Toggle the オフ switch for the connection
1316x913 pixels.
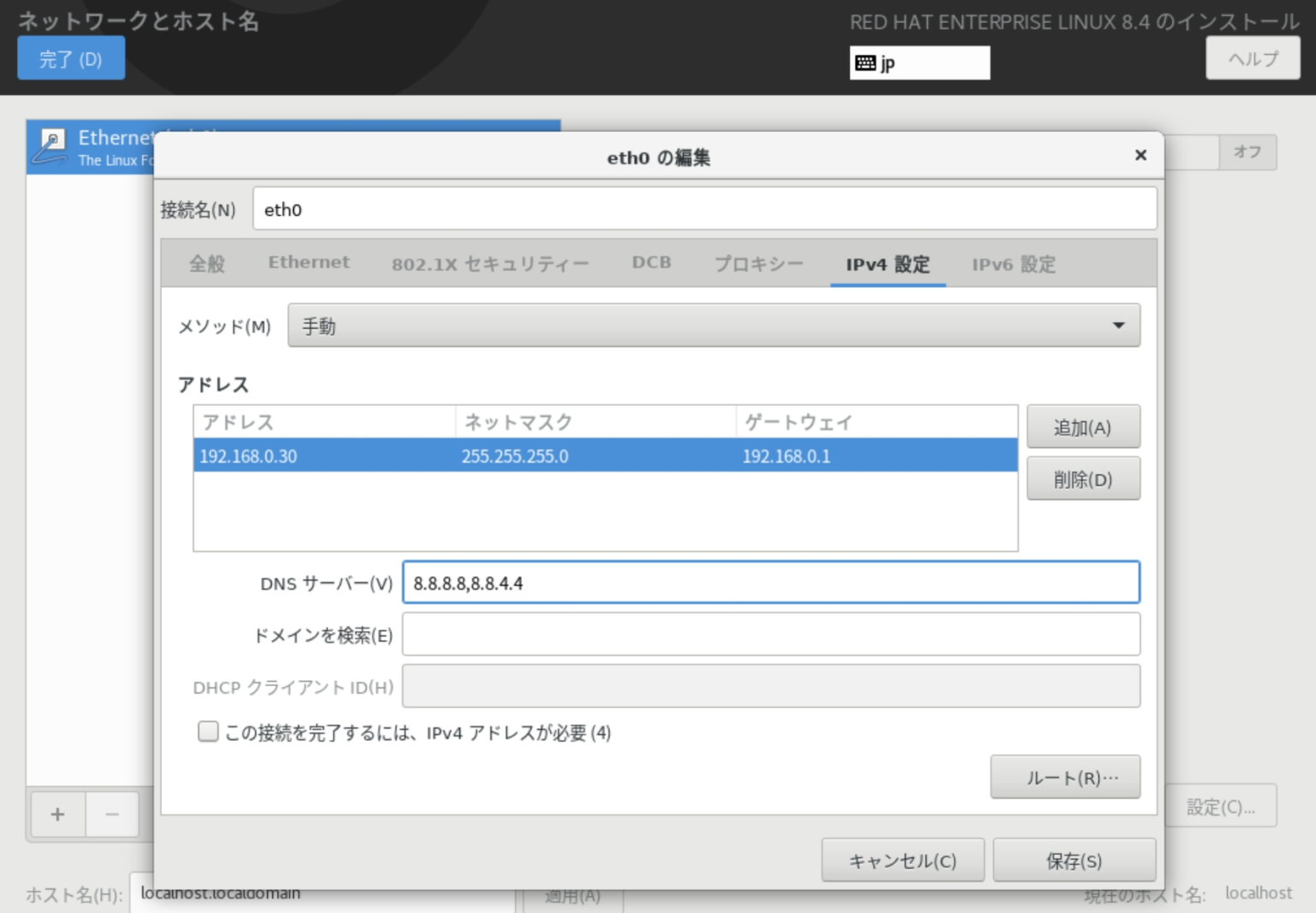pos(1247,152)
